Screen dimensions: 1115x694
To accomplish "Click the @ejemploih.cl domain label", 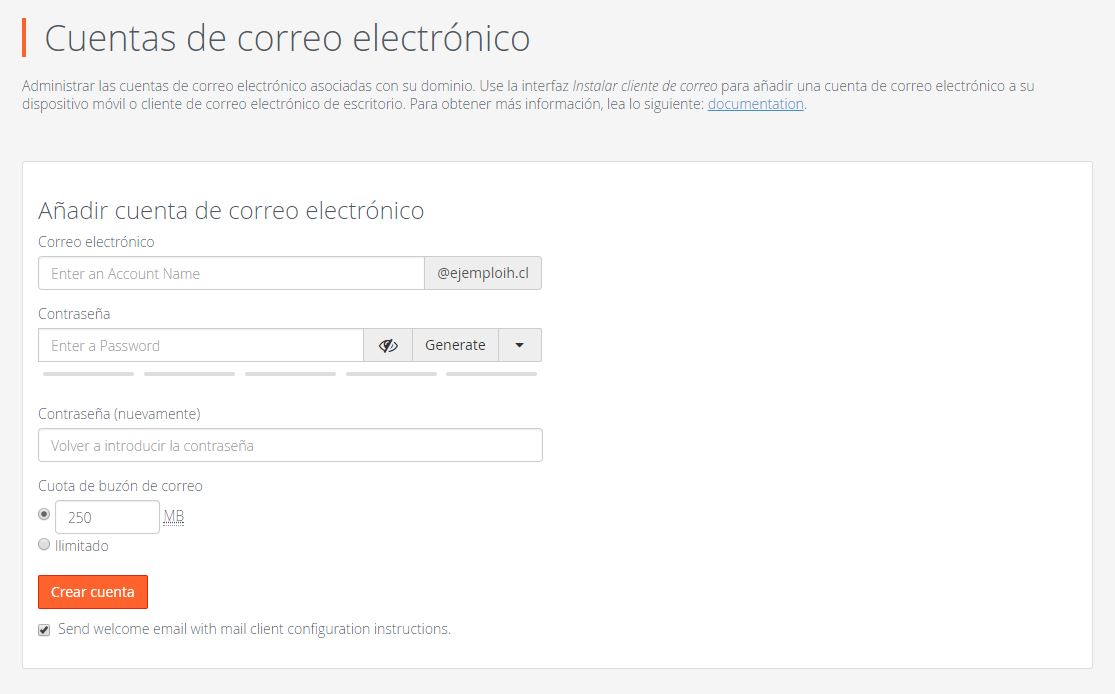I will [483, 274].
